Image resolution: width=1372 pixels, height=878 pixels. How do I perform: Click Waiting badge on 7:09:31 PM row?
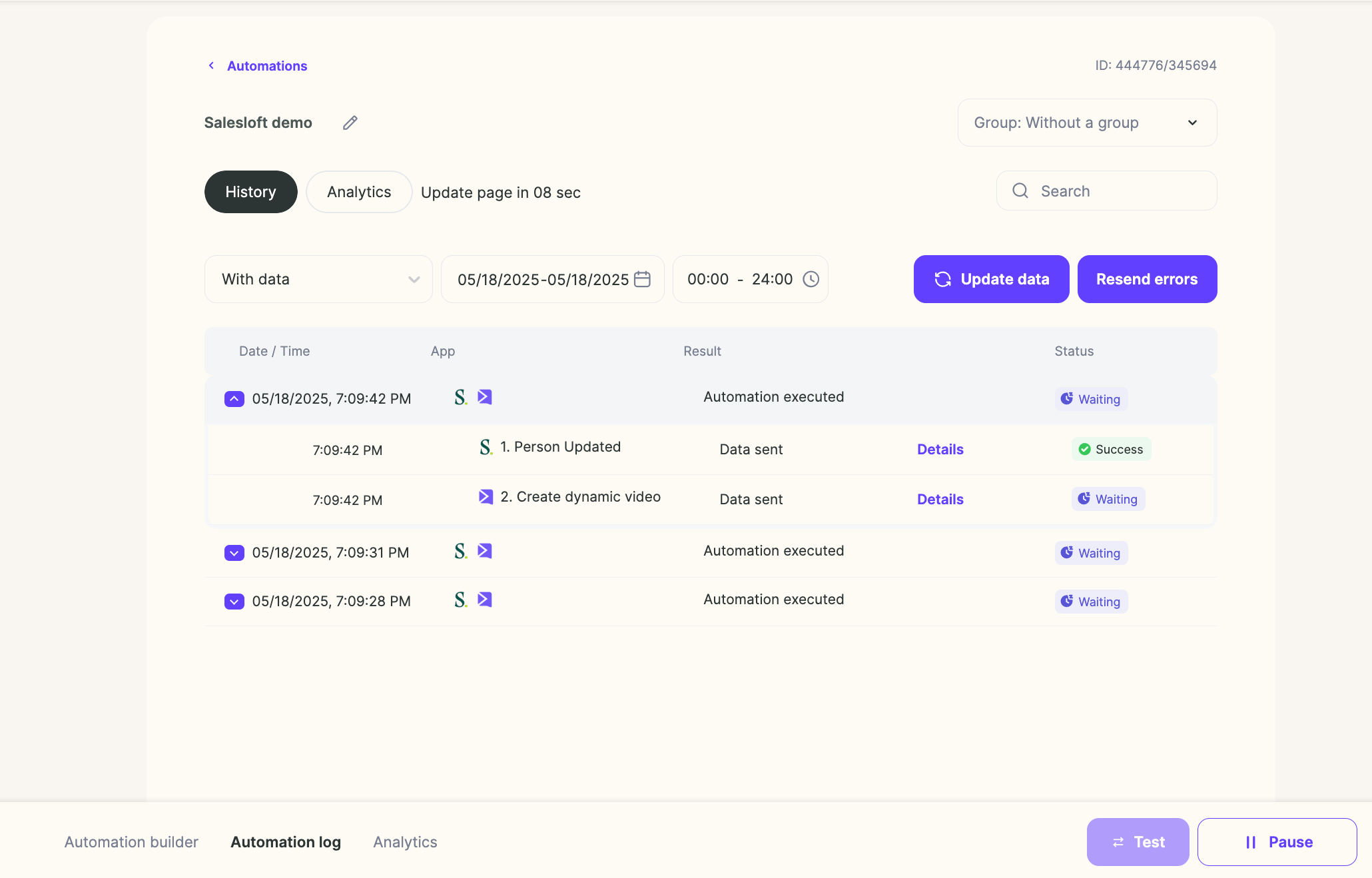coord(1091,553)
